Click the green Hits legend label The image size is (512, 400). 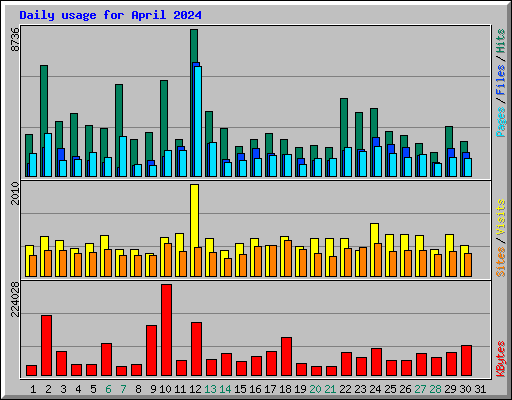500,41
